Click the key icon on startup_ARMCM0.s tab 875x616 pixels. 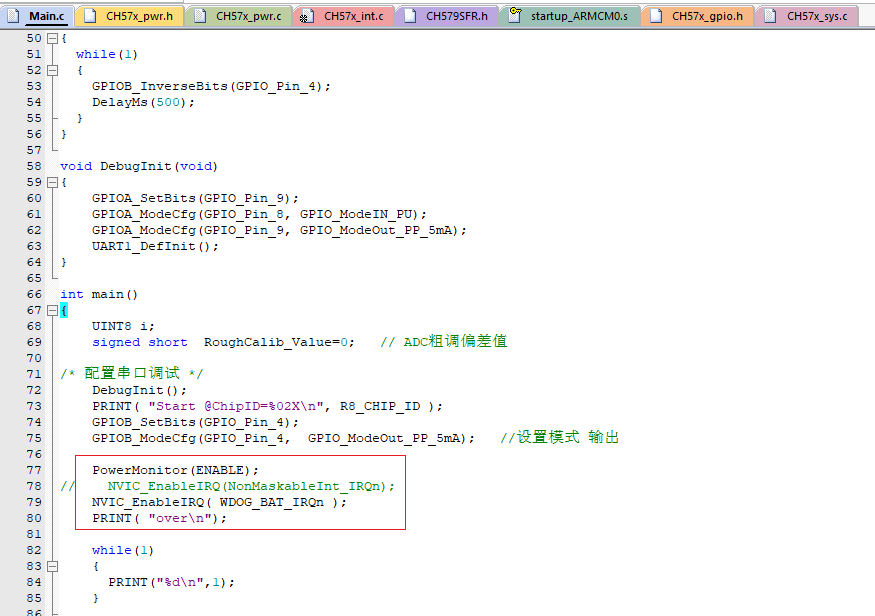click(x=515, y=16)
